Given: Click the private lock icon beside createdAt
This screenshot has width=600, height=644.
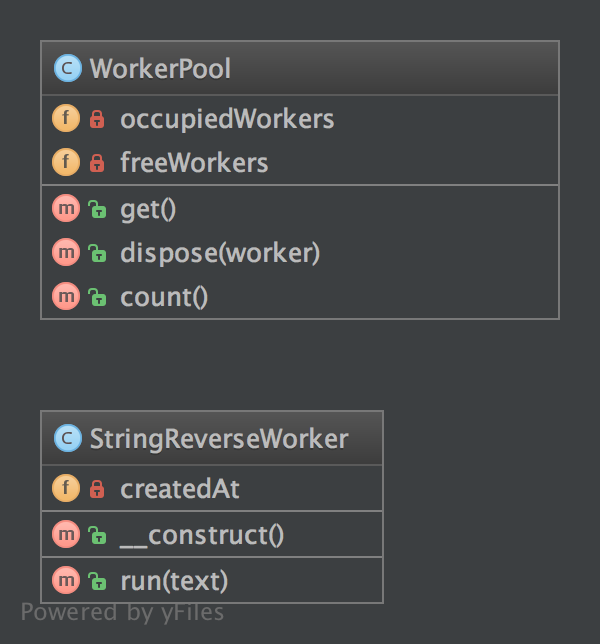Looking at the screenshot, I should pos(97,489).
